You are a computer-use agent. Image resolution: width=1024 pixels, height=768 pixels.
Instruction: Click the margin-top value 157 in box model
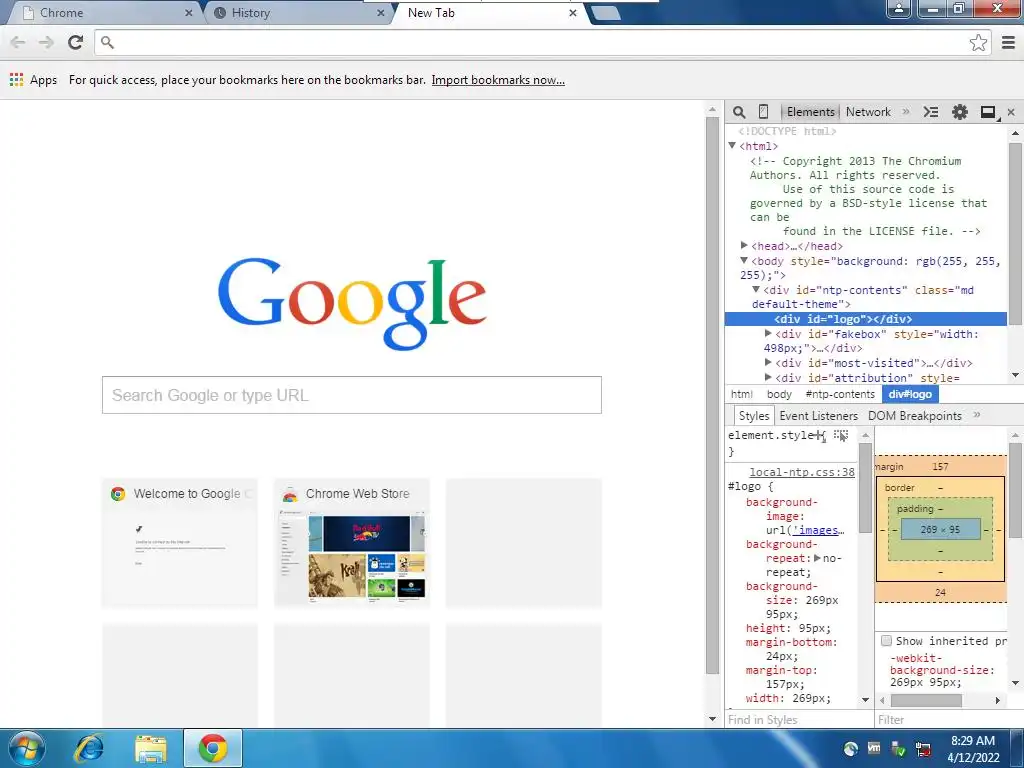tap(940, 466)
